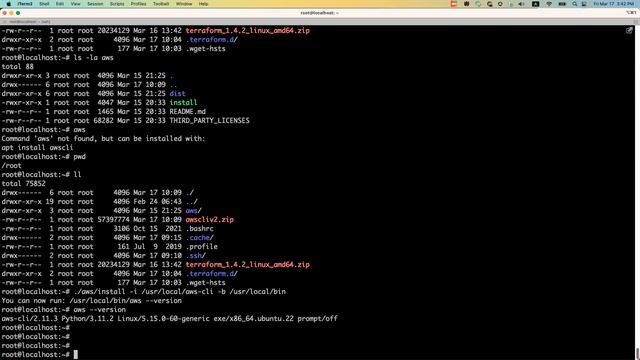Open the Shell menu

click(x=44, y=4)
